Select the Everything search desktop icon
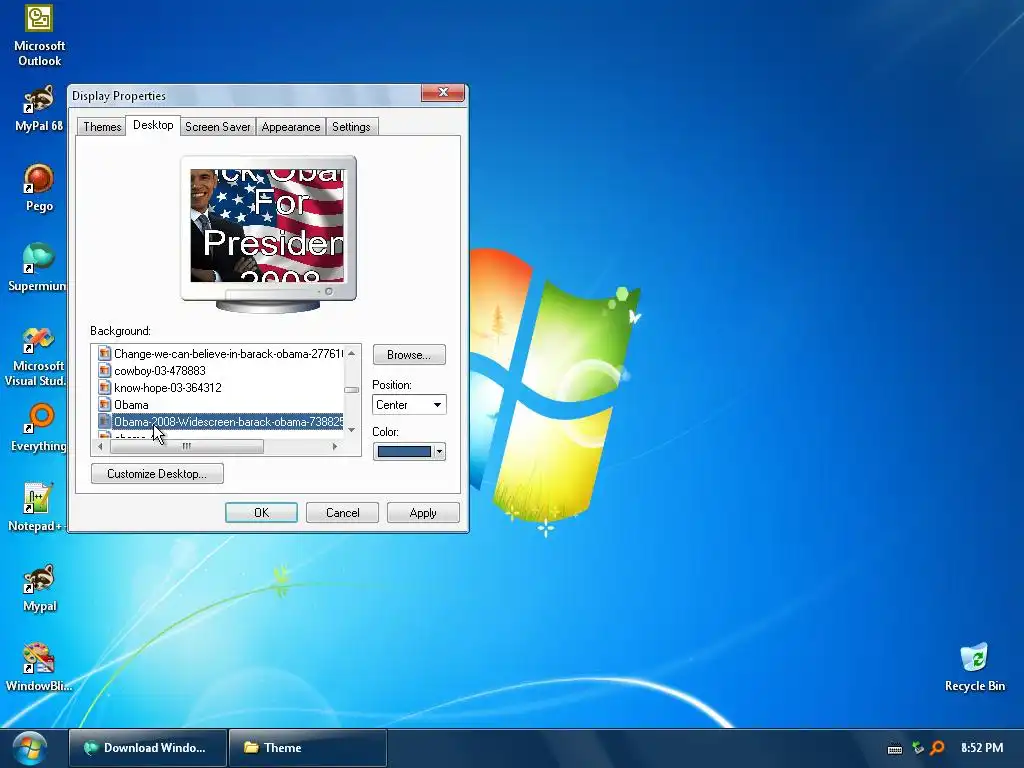Screen dimensions: 1024x768 pyautogui.click(x=38, y=428)
